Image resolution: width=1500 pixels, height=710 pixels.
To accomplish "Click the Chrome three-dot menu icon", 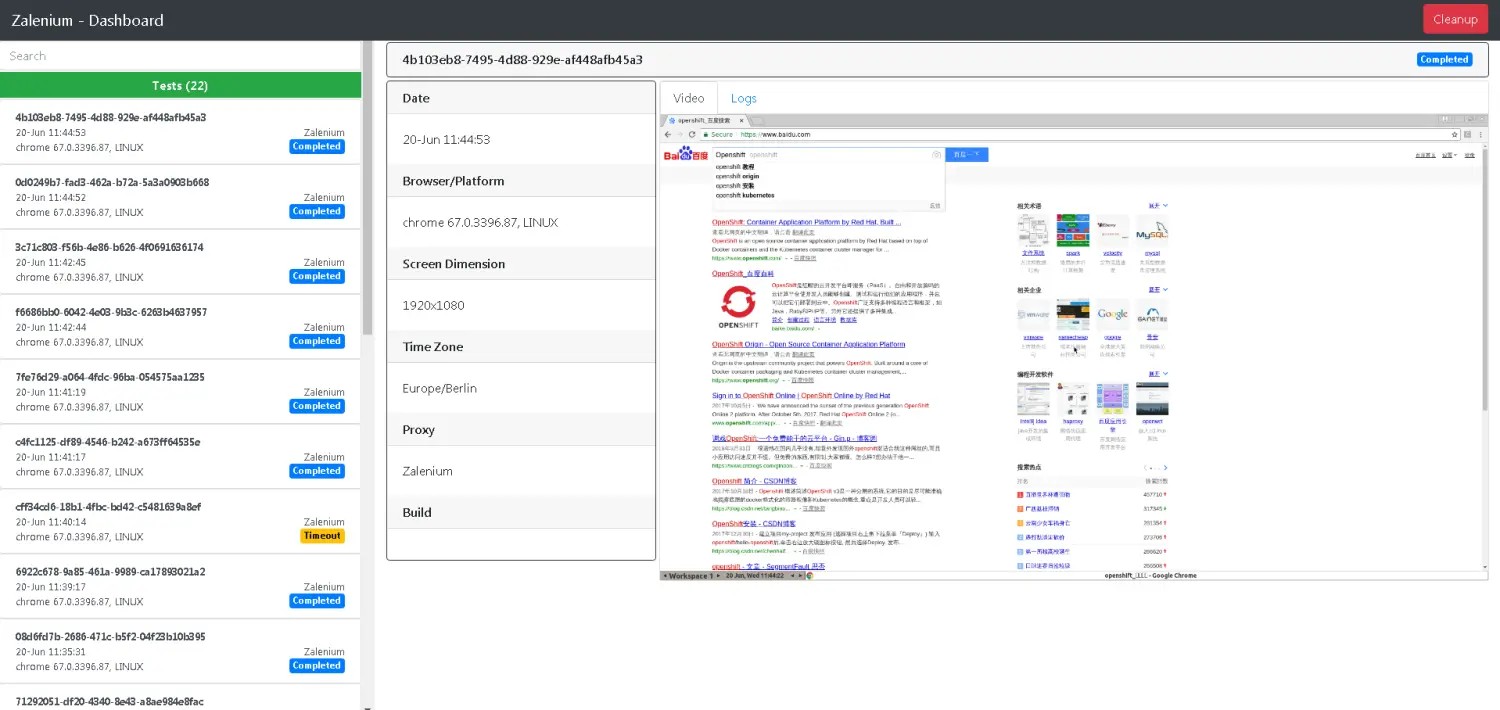I will tap(1480, 134).
